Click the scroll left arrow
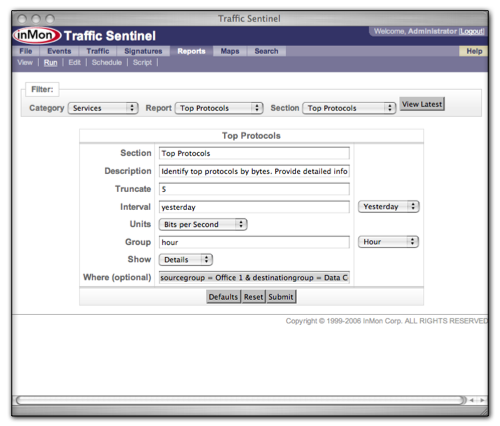Image resolution: width=500 pixels, height=426 pixels. [472, 400]
